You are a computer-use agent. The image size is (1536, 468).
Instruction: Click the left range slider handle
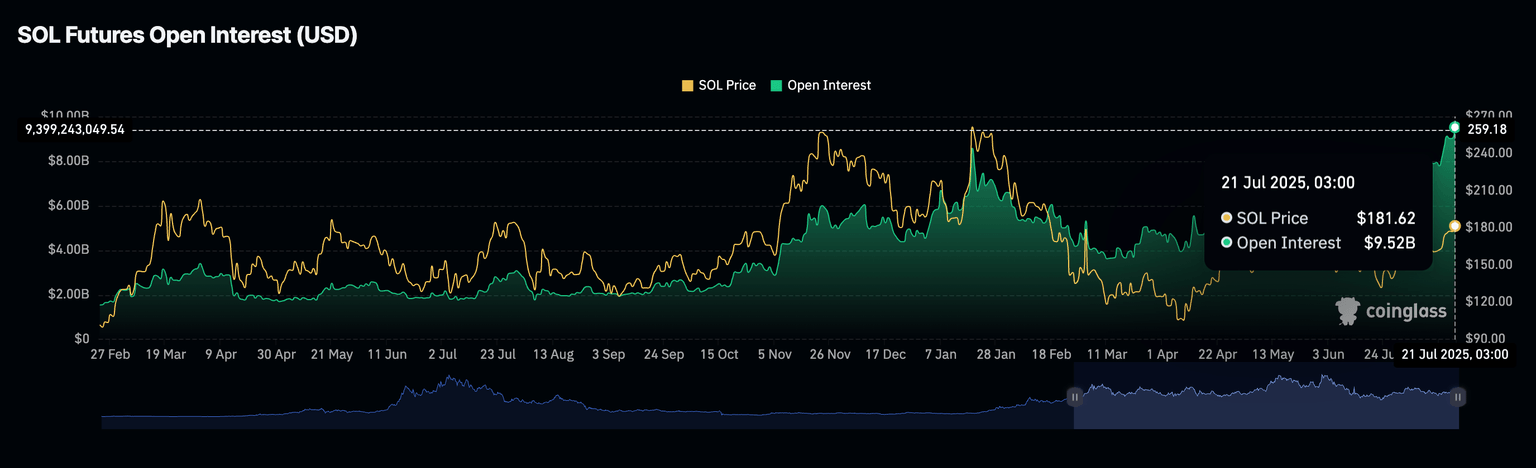click(1075, 397)
